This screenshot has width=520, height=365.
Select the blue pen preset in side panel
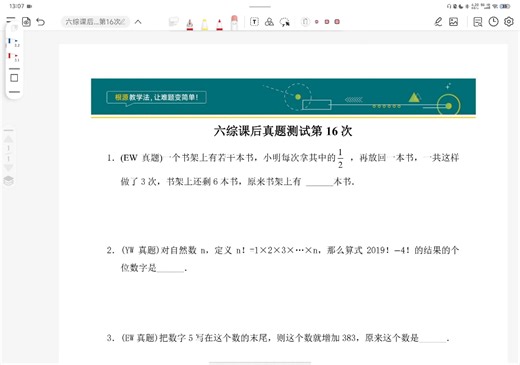click(x=14, y=42)
